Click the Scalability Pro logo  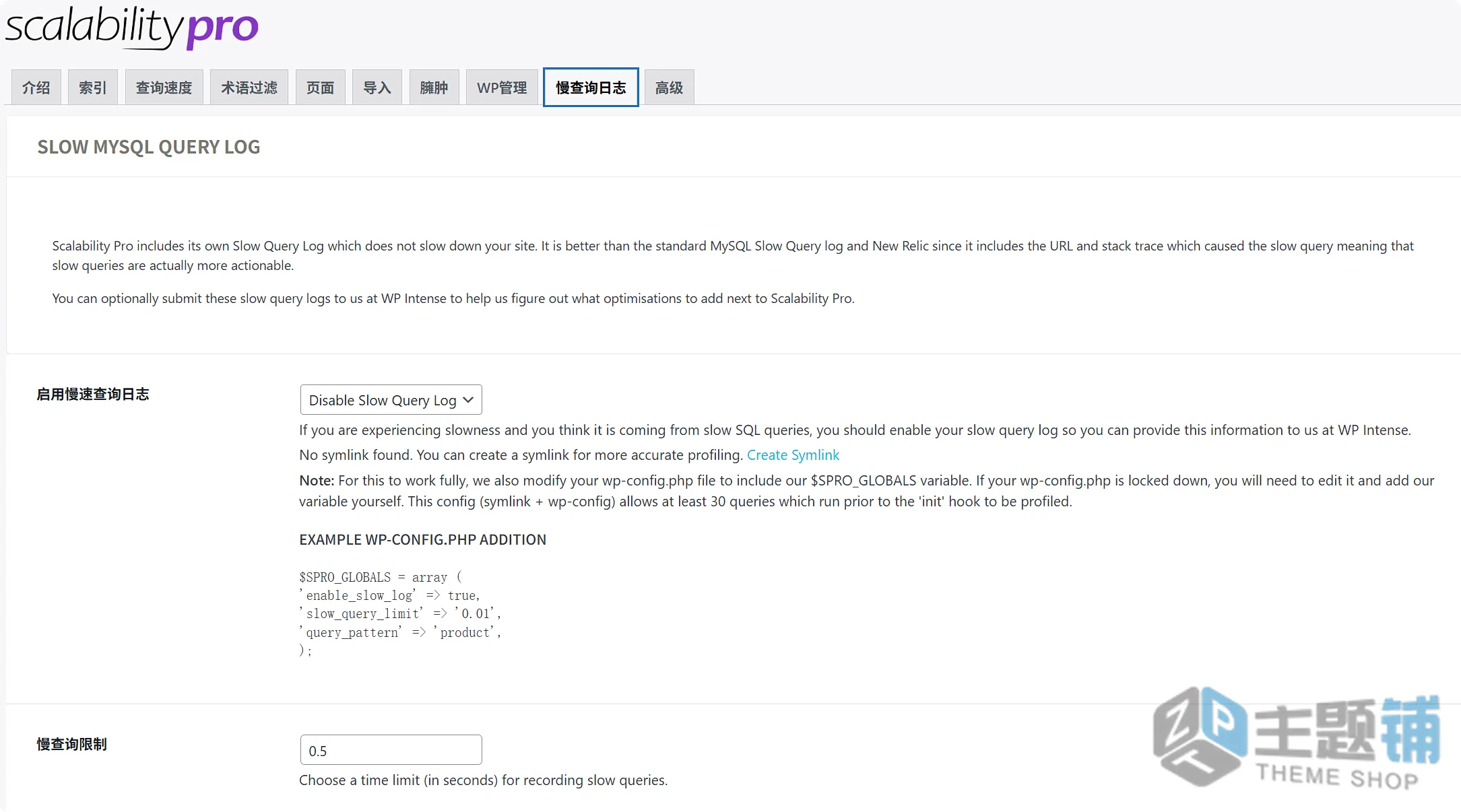tap(132, 27)
